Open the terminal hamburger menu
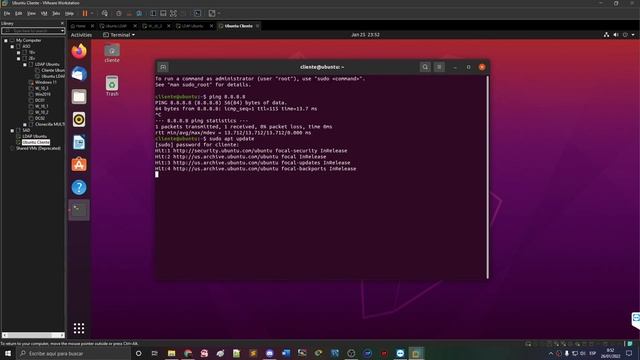Screen dimensions: 640x360 tap(439, 67)
